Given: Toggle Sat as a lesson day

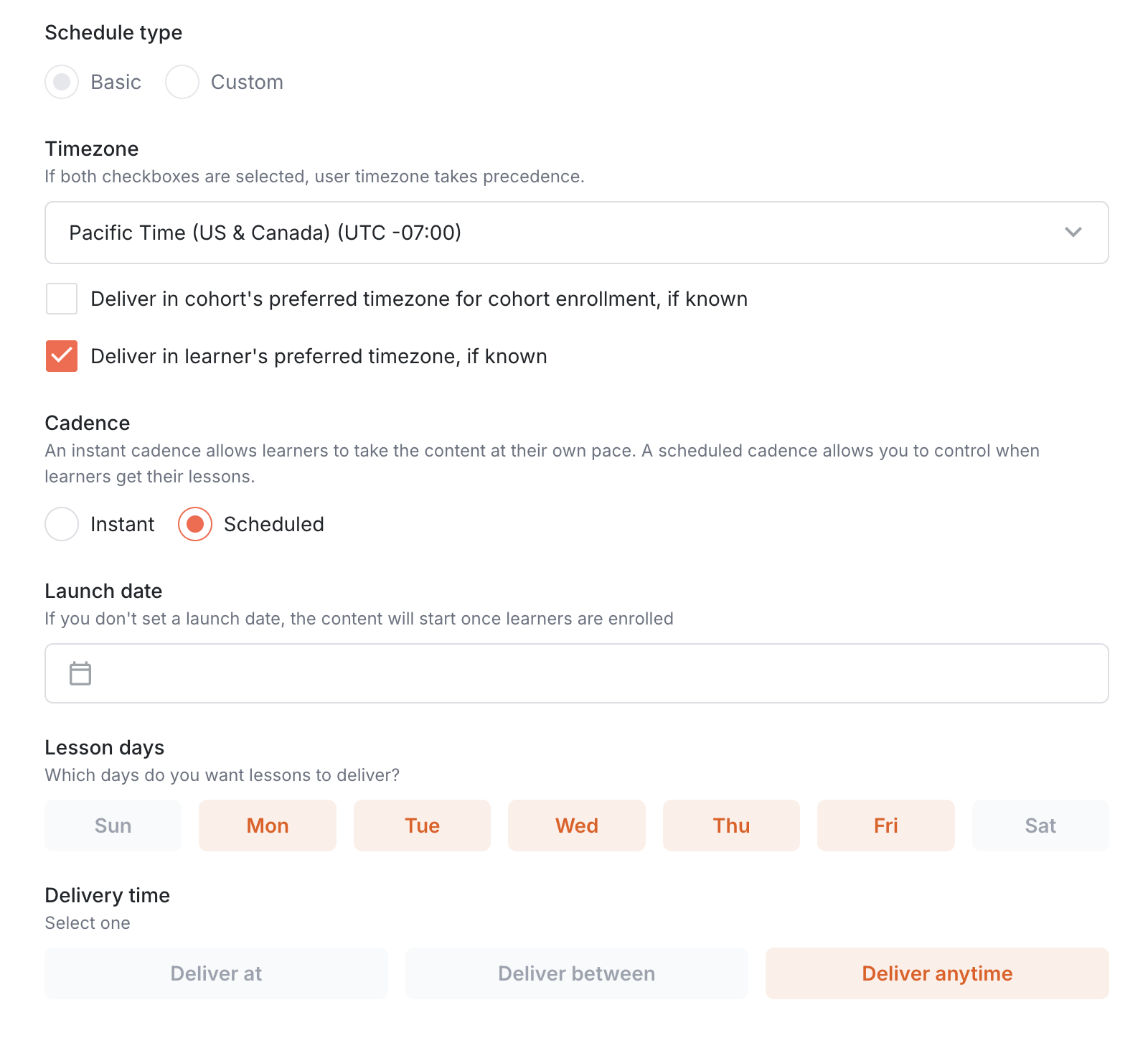Looking at the screenshot, I should 1040,826.
